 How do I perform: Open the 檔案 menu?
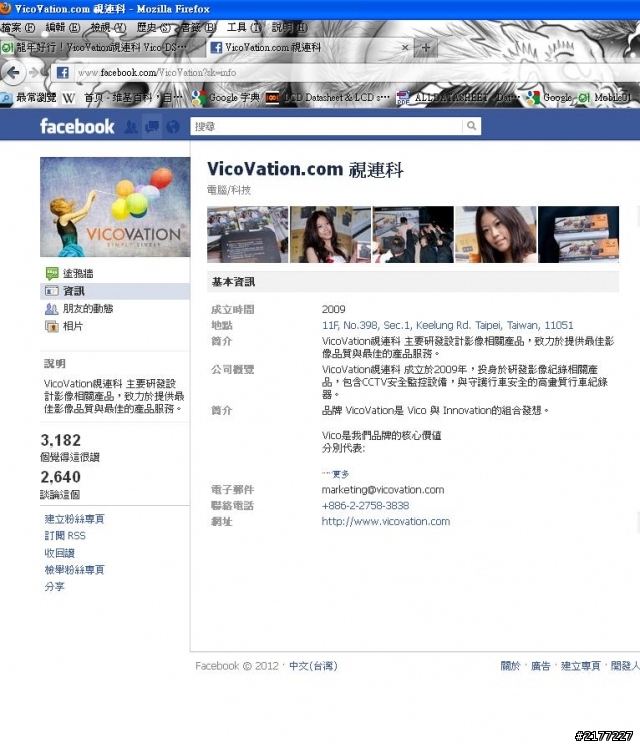[x=18, y=28]
